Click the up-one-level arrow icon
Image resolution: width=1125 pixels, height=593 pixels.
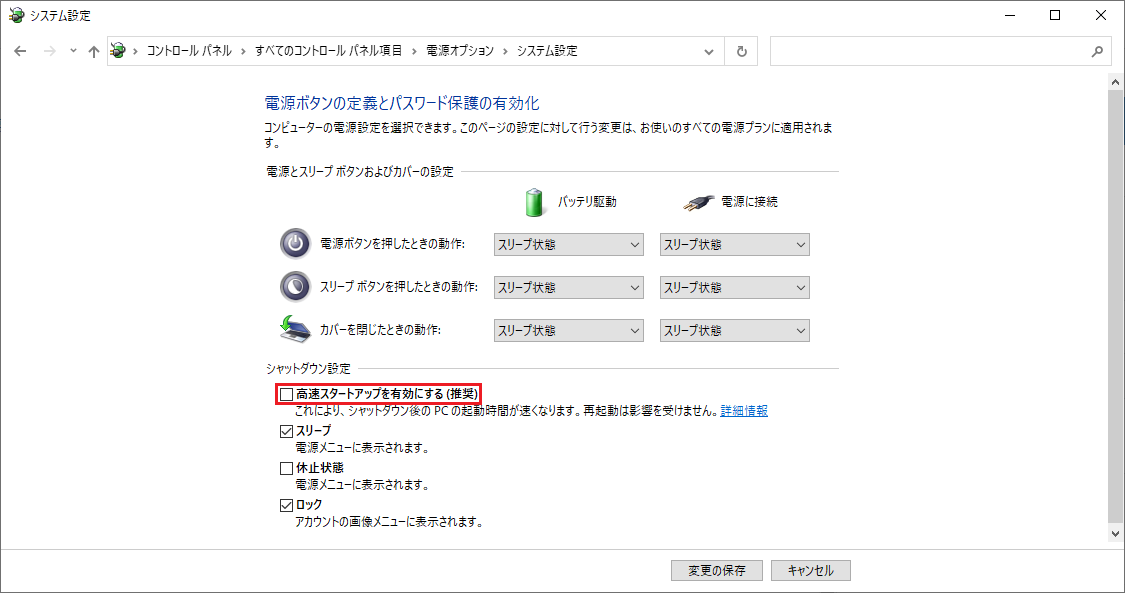click(94, 51)
